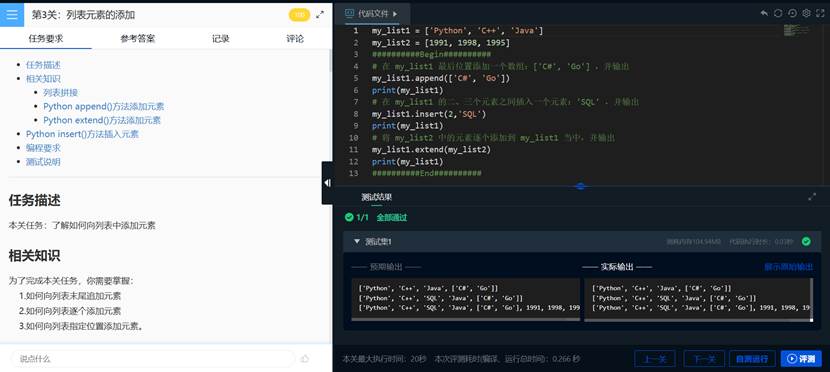830x372 pixels.
Task: Click the 自测运行 self-test button
Action: [752, 358]
